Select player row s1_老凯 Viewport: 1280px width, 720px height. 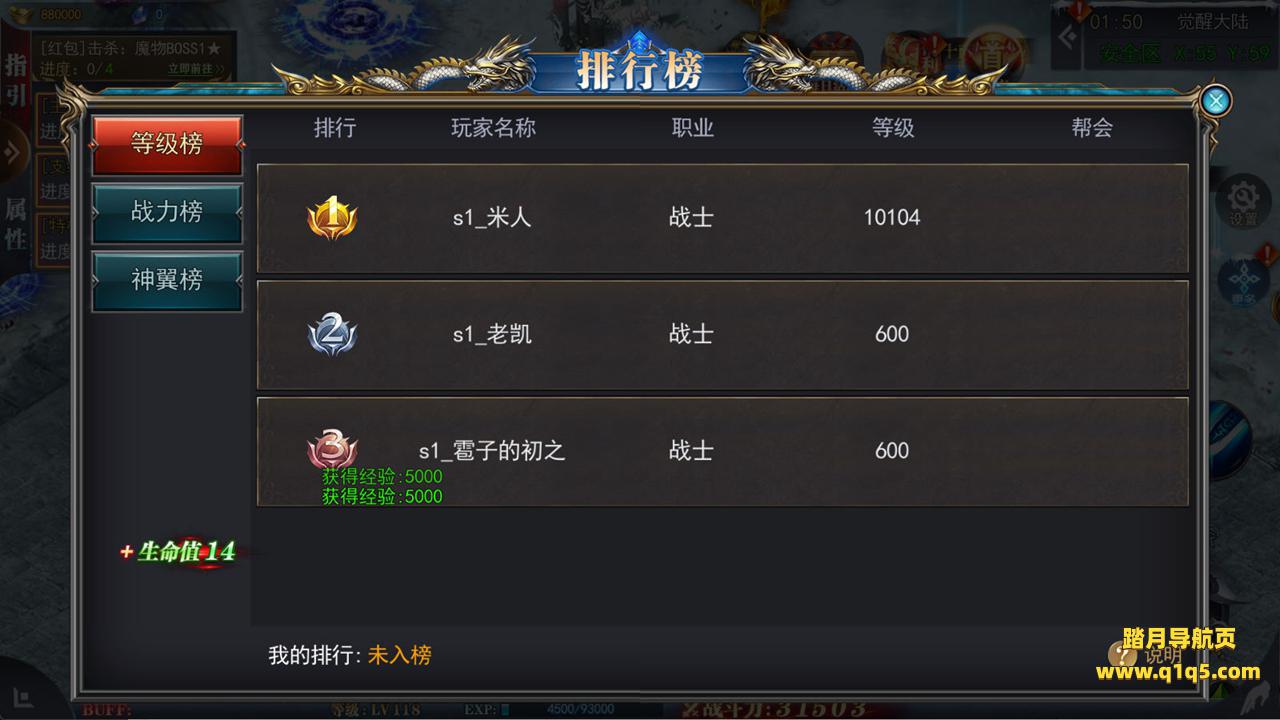click(723, 335)
